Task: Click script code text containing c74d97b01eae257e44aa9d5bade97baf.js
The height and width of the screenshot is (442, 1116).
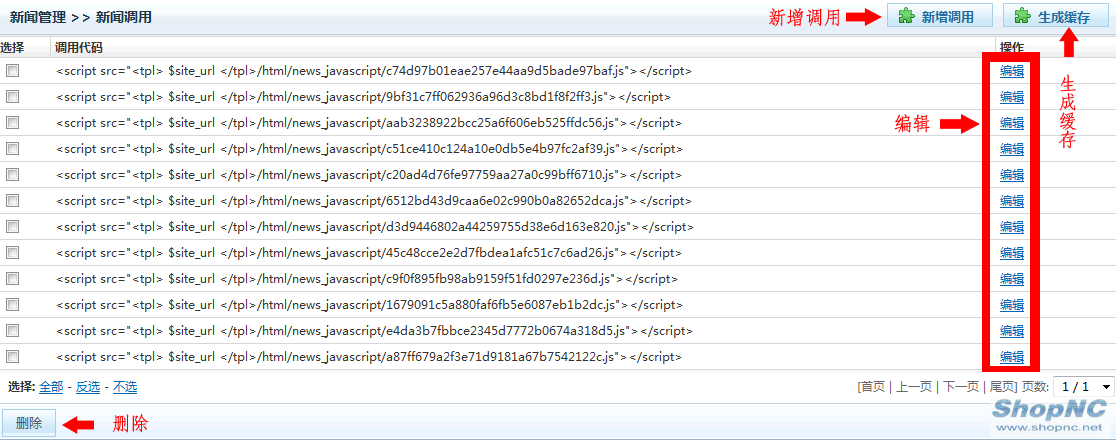Action: pyautogui.click(x=374, y=70)
